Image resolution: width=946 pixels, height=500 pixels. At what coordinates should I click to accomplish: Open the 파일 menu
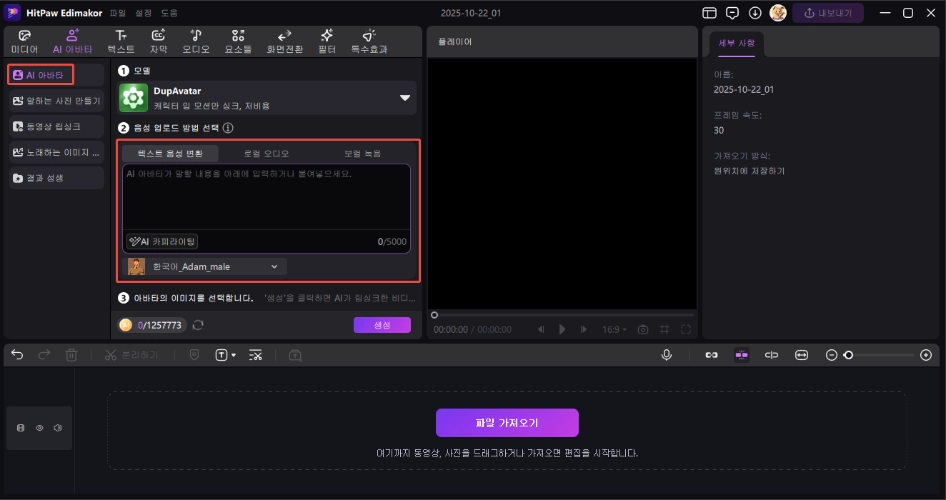pos(118,13)
